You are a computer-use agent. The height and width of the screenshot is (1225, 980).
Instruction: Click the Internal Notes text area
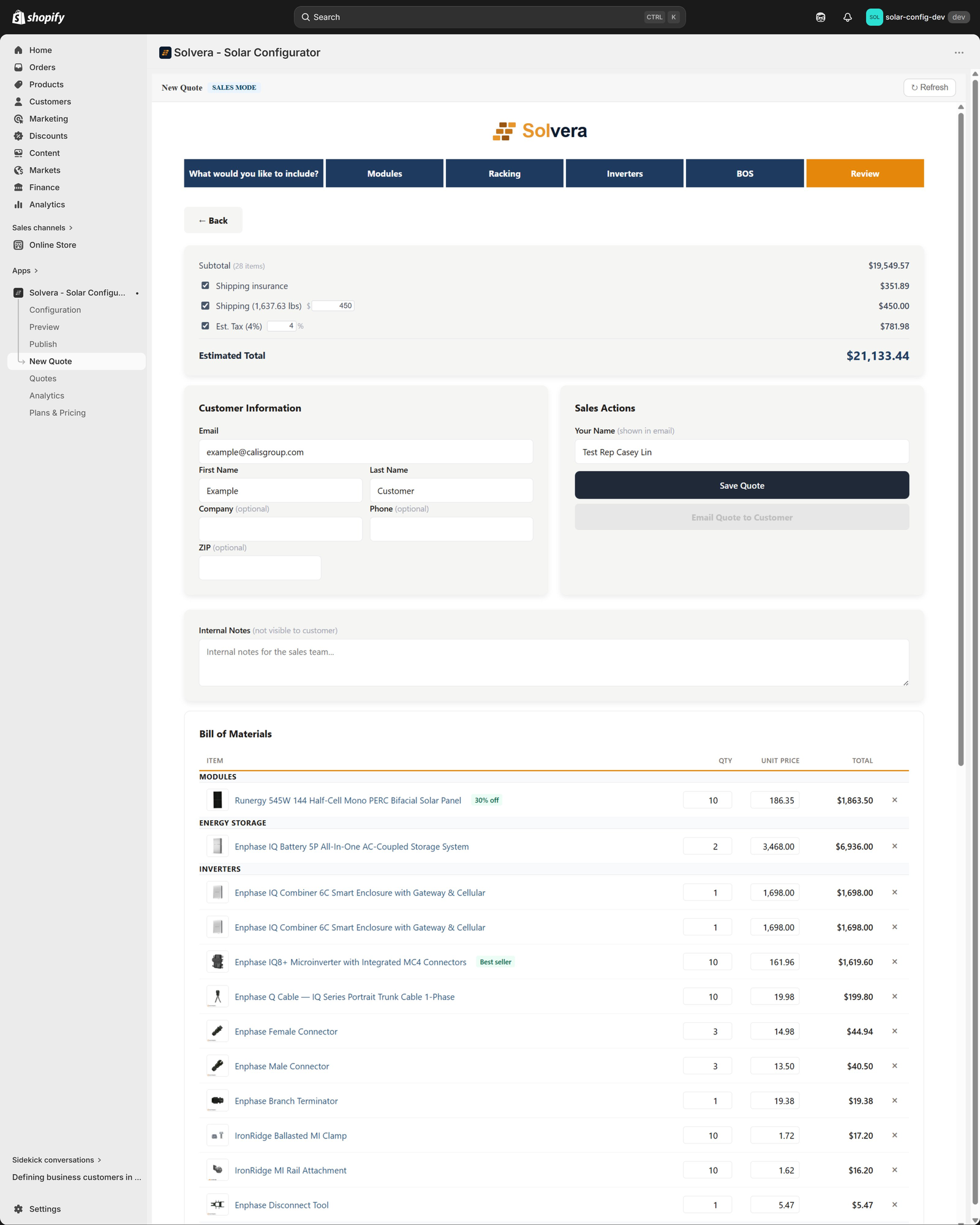tap(554, 663)
